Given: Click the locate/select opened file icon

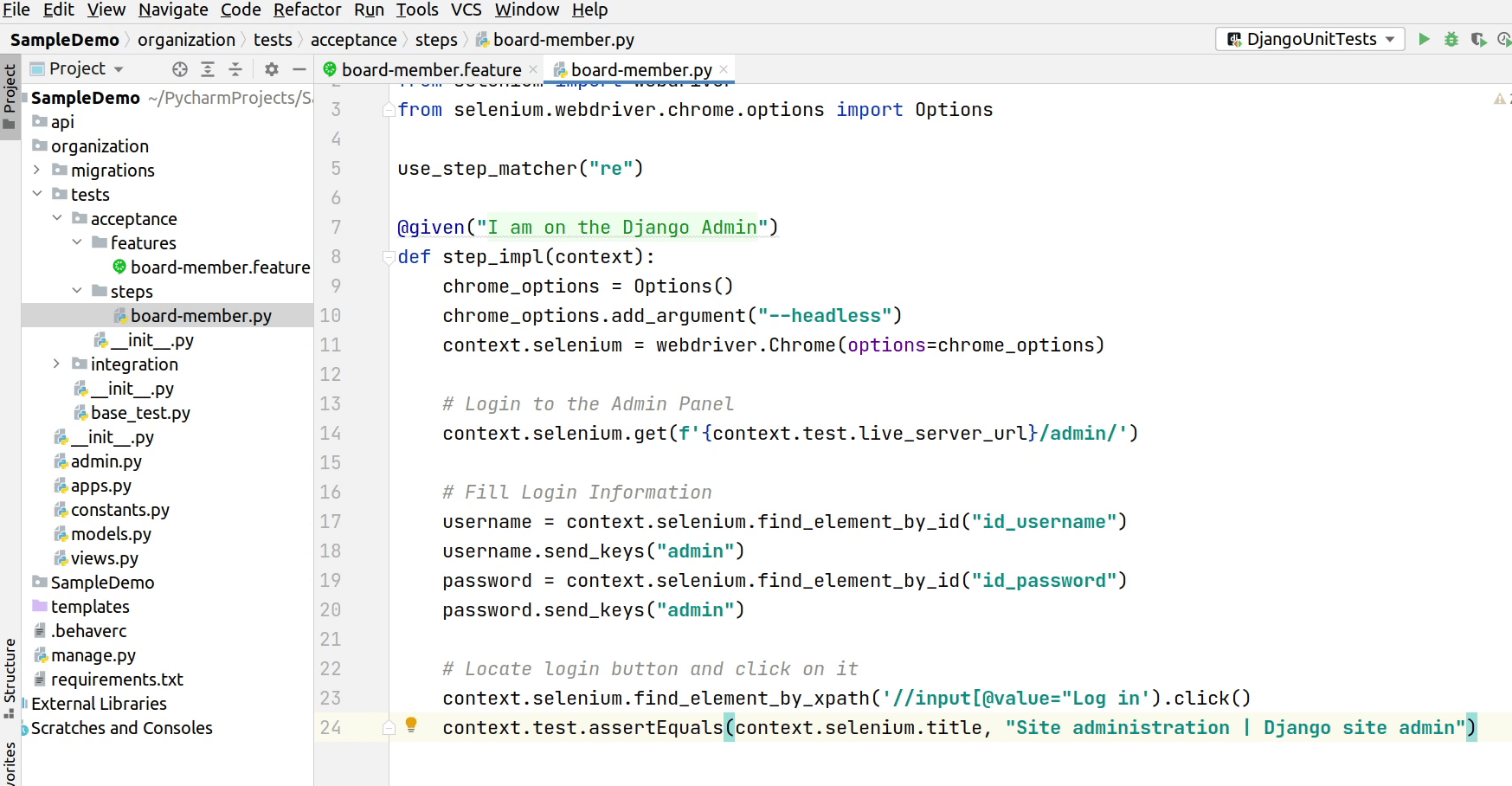Looking at the screenshot, I should click(x=180, y=69).
